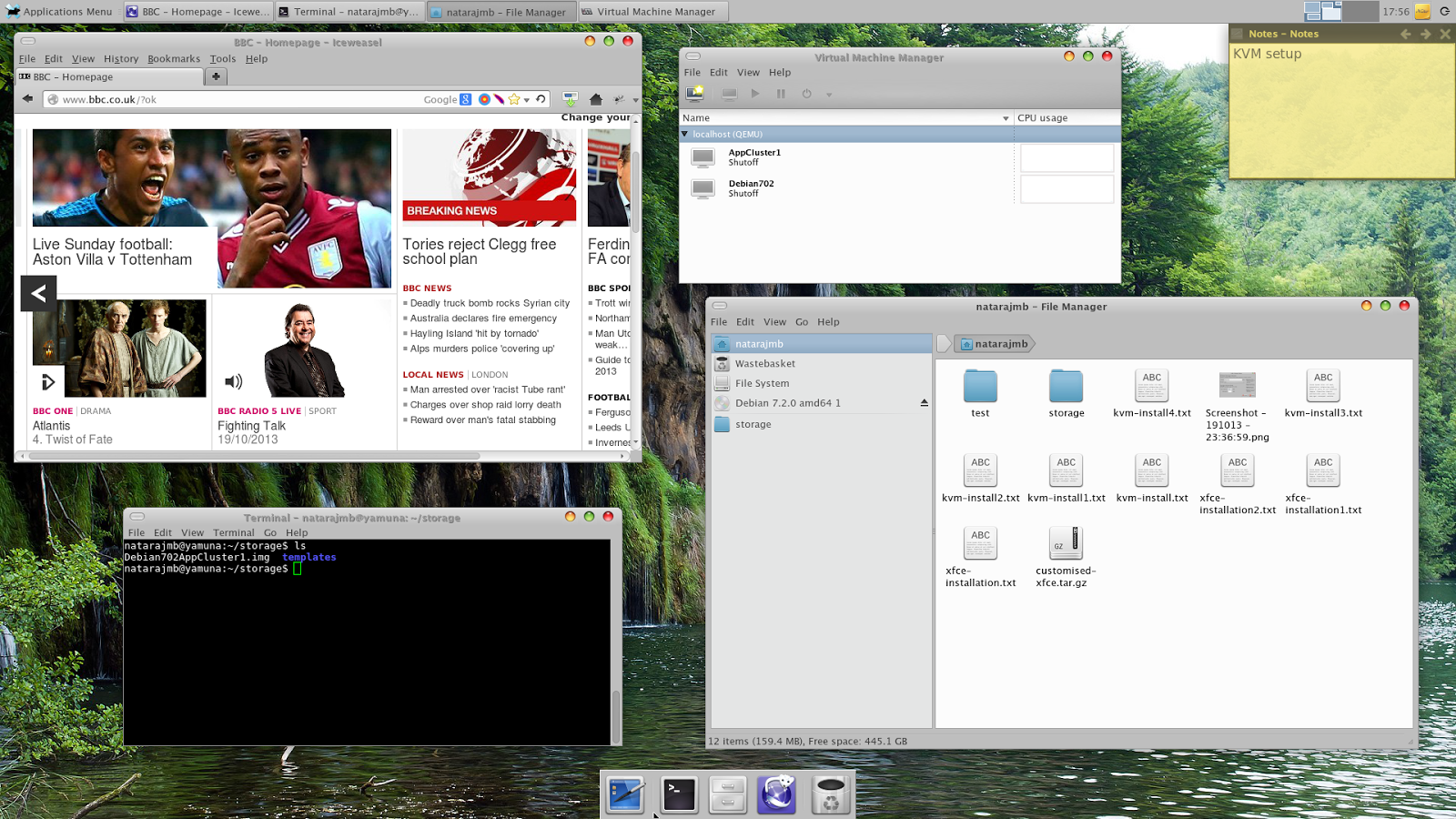Open File System in file manager sidebar

coord(822,383)
